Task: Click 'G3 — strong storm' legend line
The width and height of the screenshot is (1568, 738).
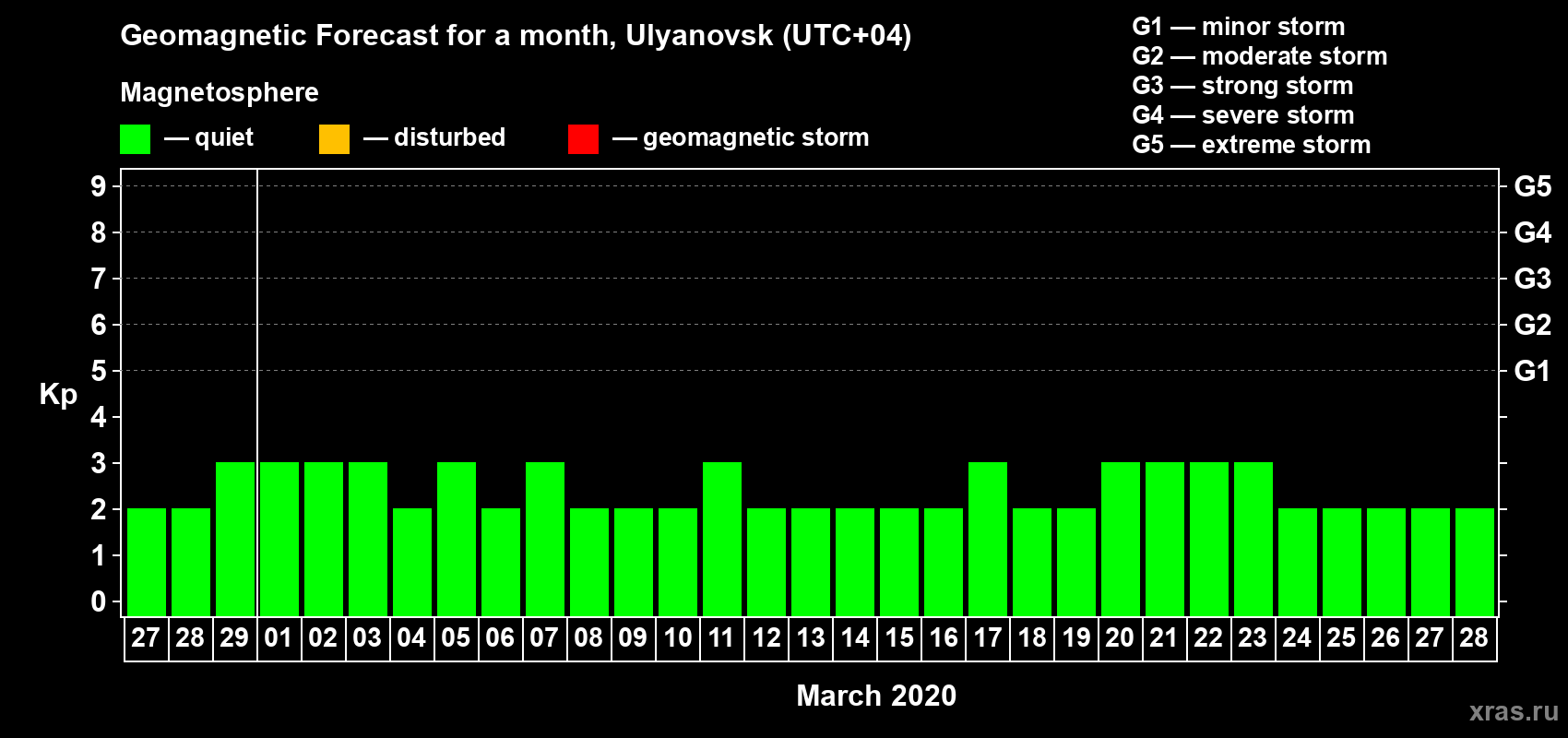Action: click(x=1242, y=86)
